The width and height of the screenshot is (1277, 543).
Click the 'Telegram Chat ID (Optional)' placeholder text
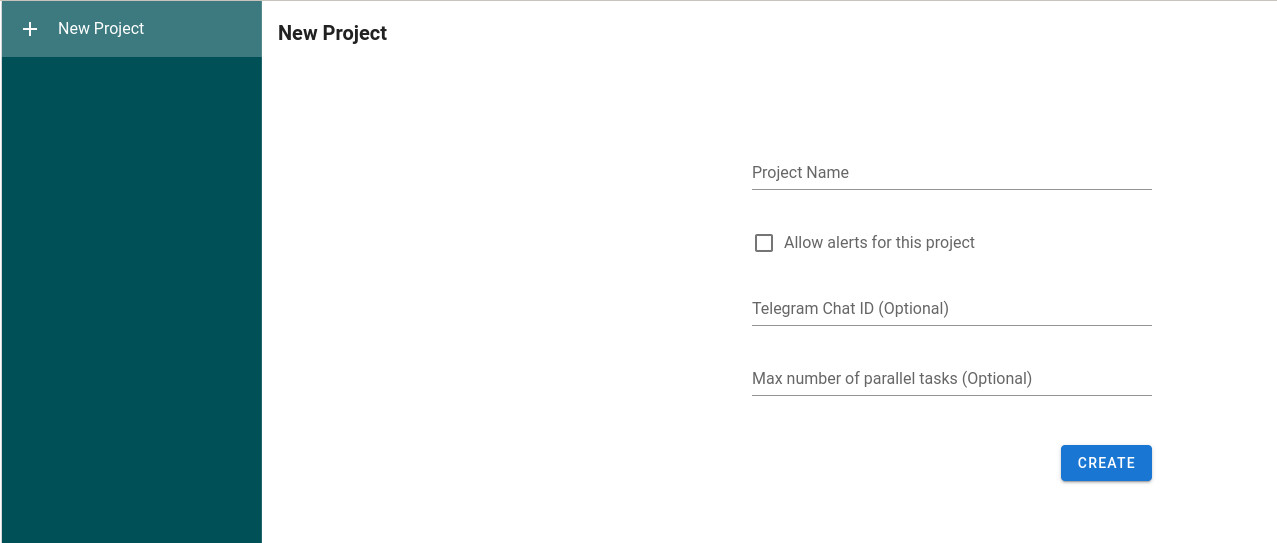850,308
